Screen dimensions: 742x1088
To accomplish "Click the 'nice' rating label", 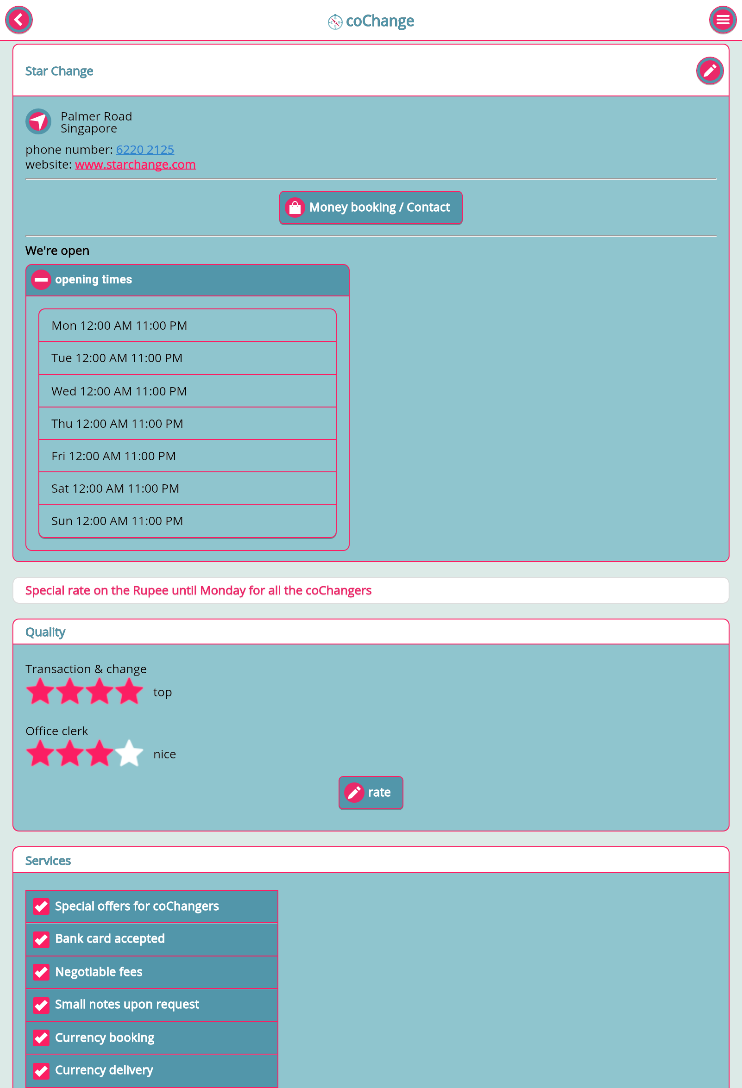I will [x=165, y=754].
